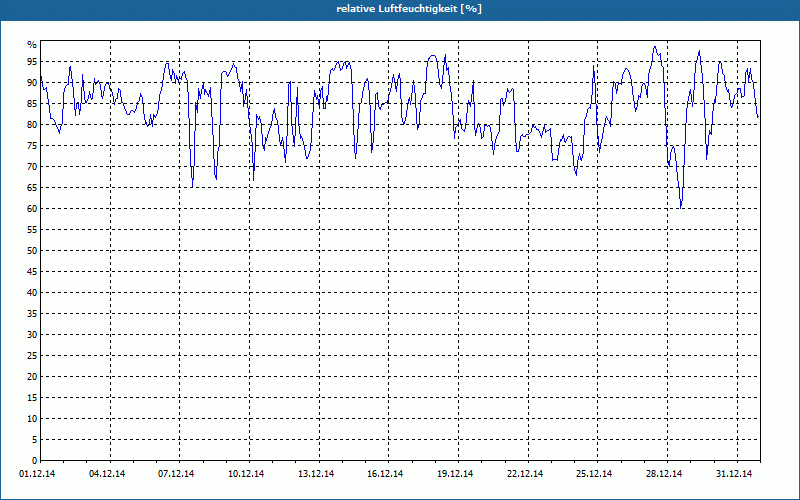The image size is (800, 500).
Task: Select the y-axis value '10'
Action: tap(32, 418)
